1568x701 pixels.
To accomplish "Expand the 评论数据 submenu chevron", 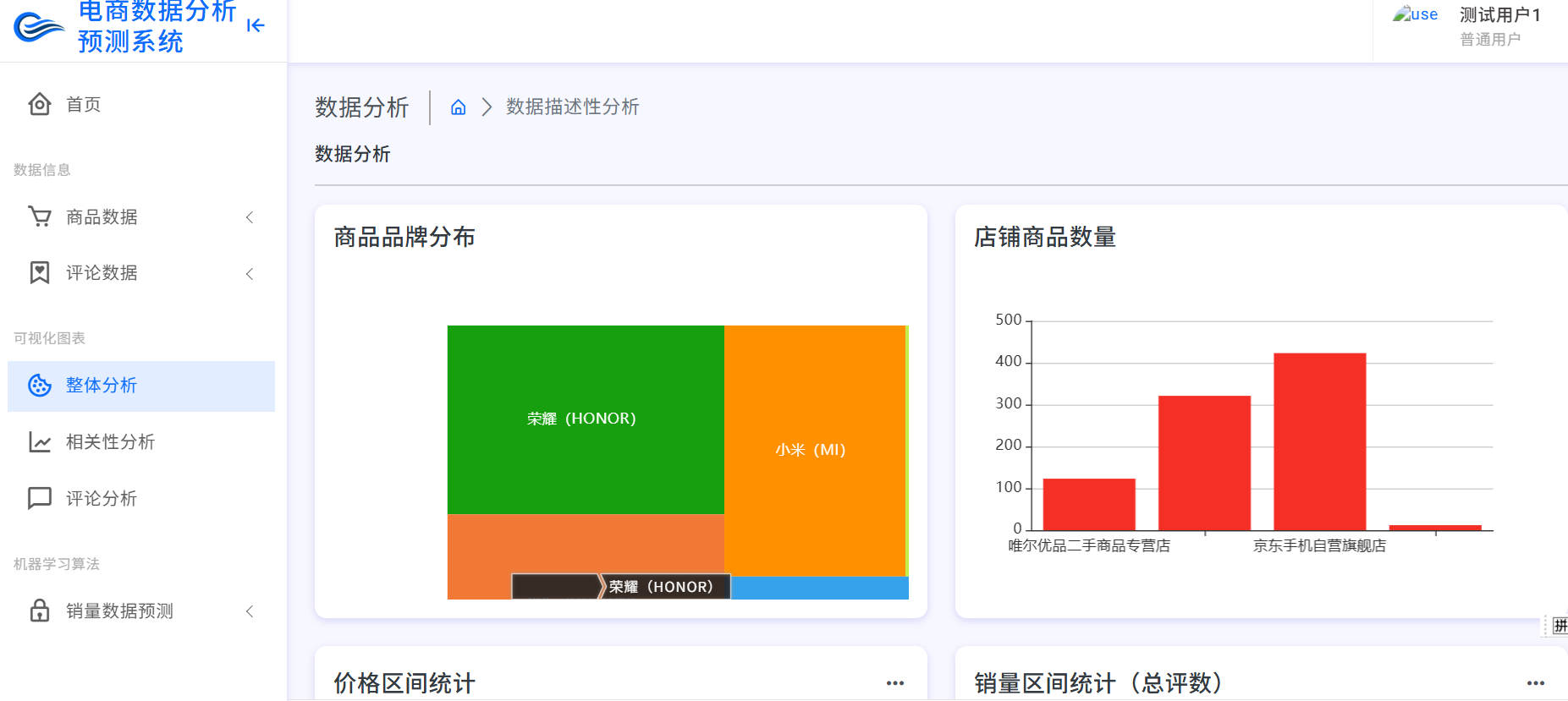I will (250, 273).
